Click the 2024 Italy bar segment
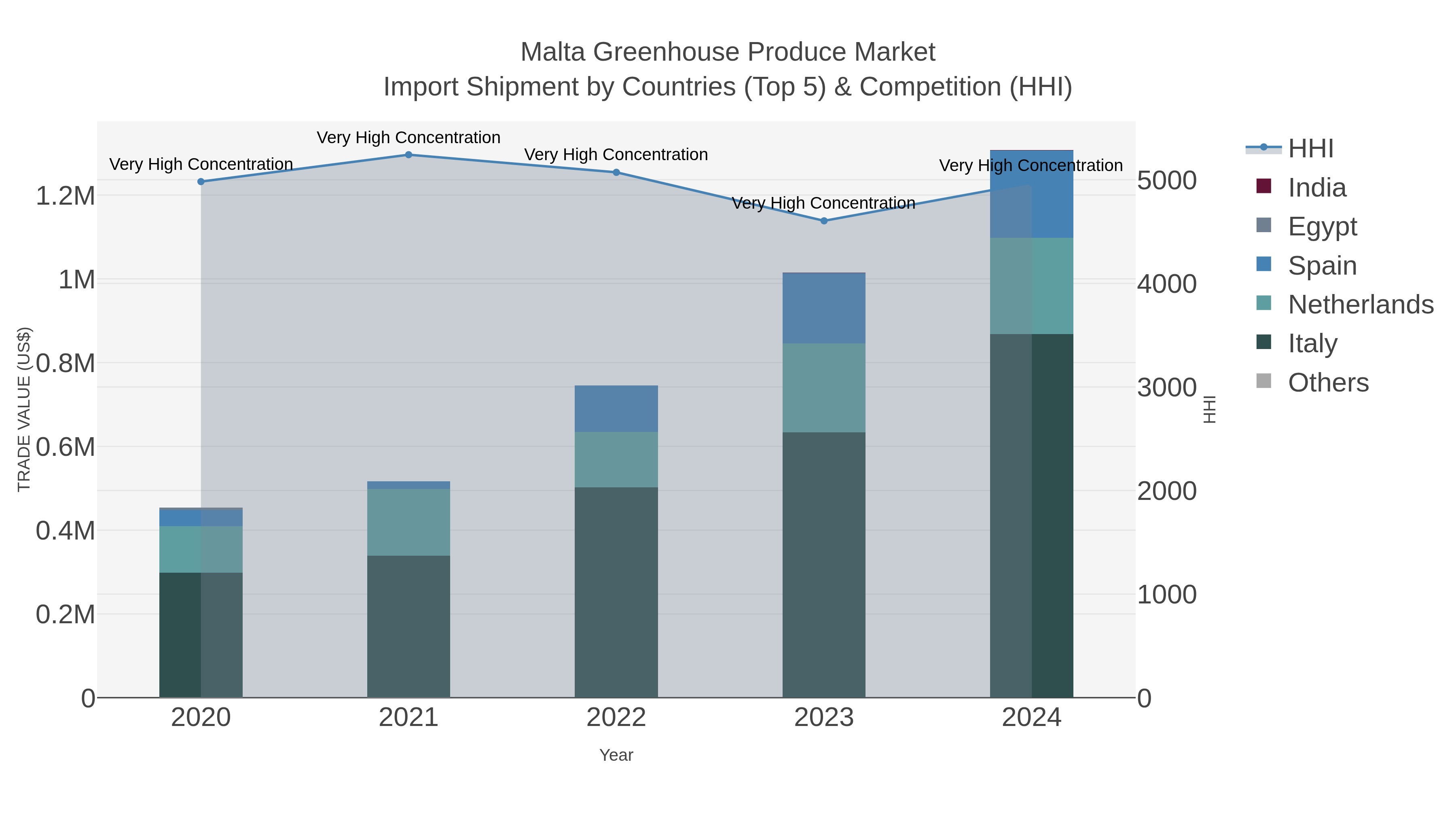Image resolution: width=1456 pixels, height=819 pixels. 1031,516
